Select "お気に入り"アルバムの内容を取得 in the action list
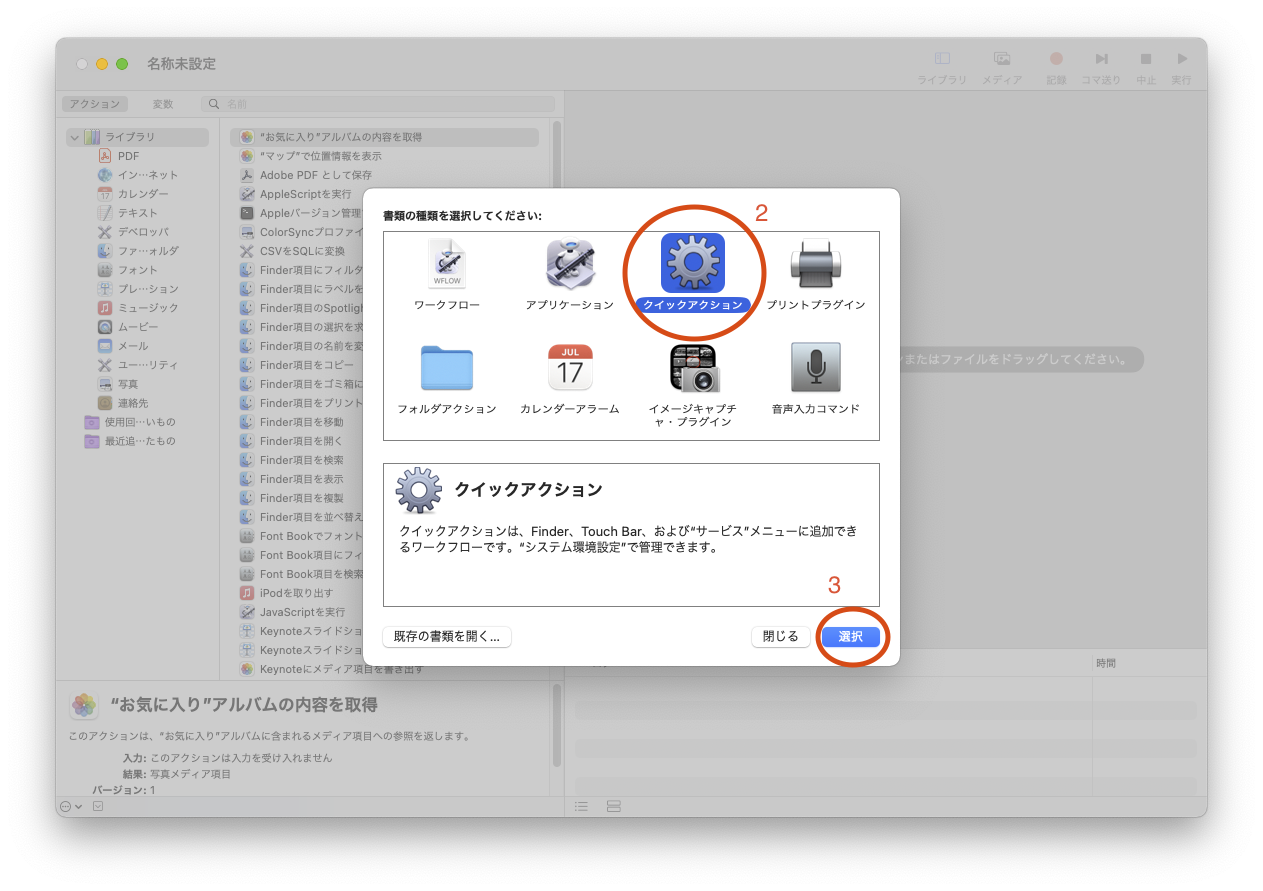 (384, 137)
